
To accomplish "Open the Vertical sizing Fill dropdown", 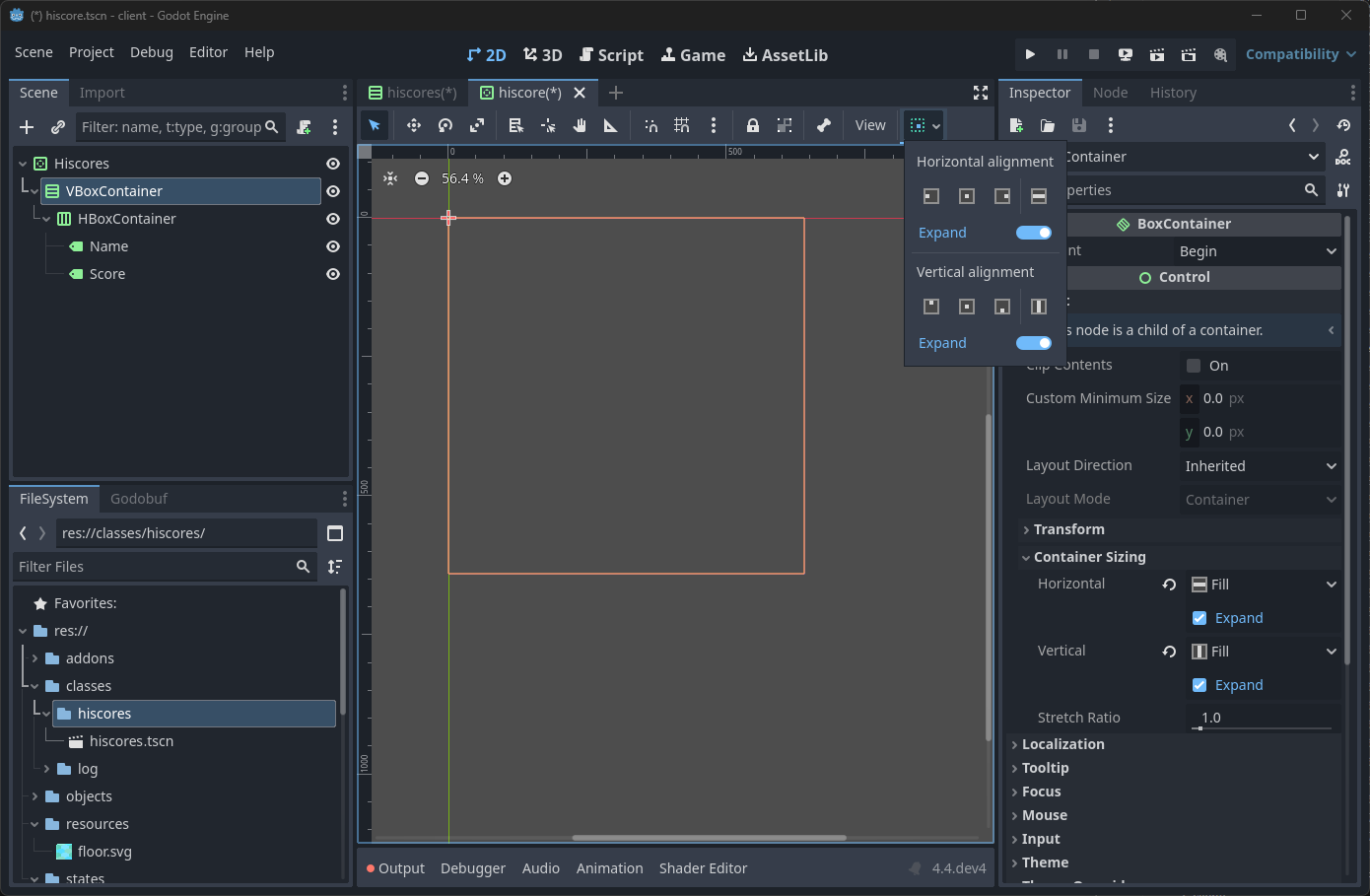I will pyautogui.click(x=1265, y=652).
